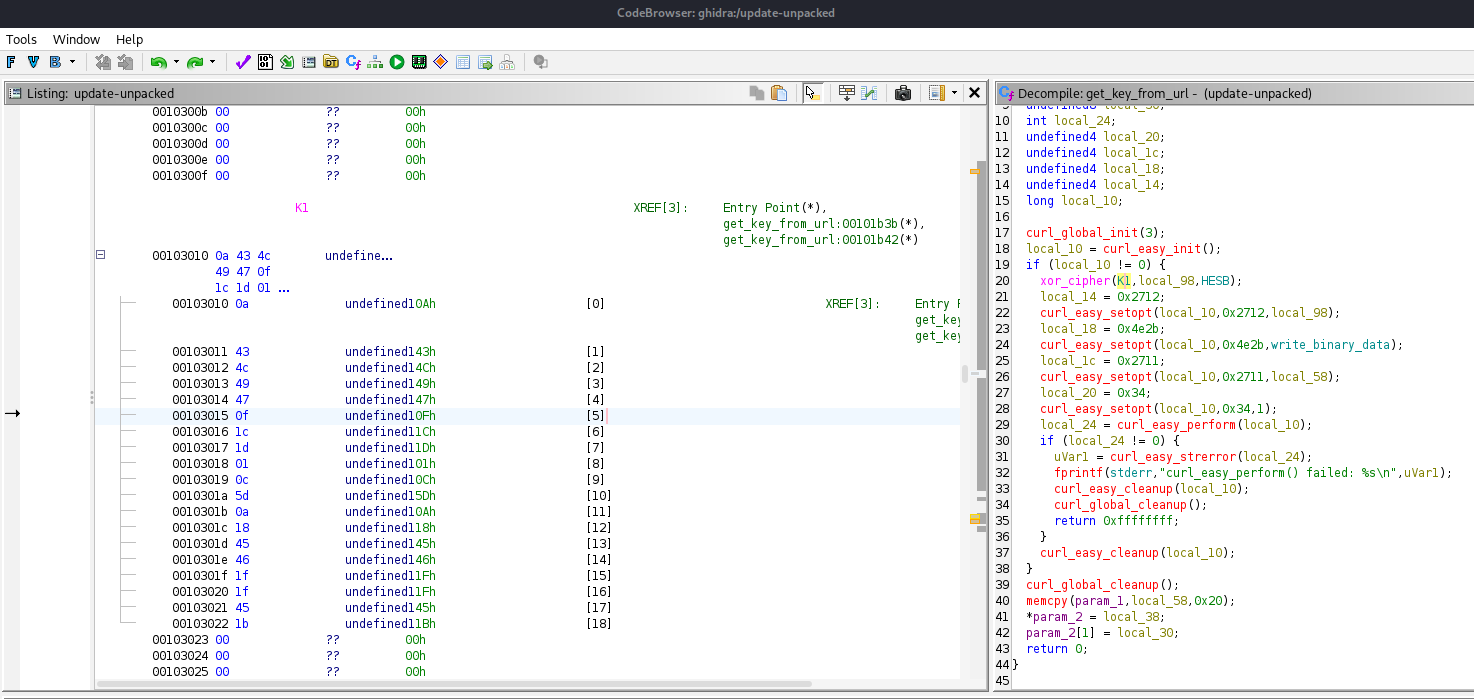Click the green Redo arrow
Image resolution: width=1474 pixels, height=699 pixels.
(195, 62)
